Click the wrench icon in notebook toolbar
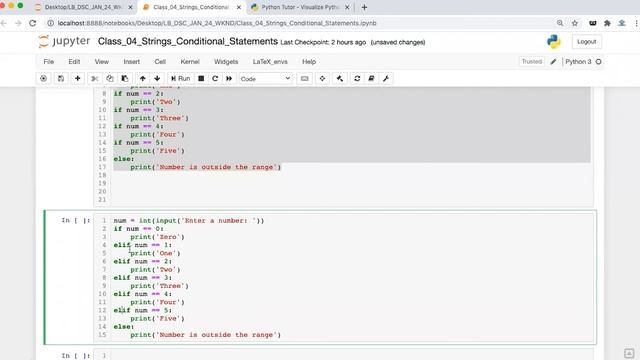This screenshot has height=360, width=640. [x=386, y=78]
